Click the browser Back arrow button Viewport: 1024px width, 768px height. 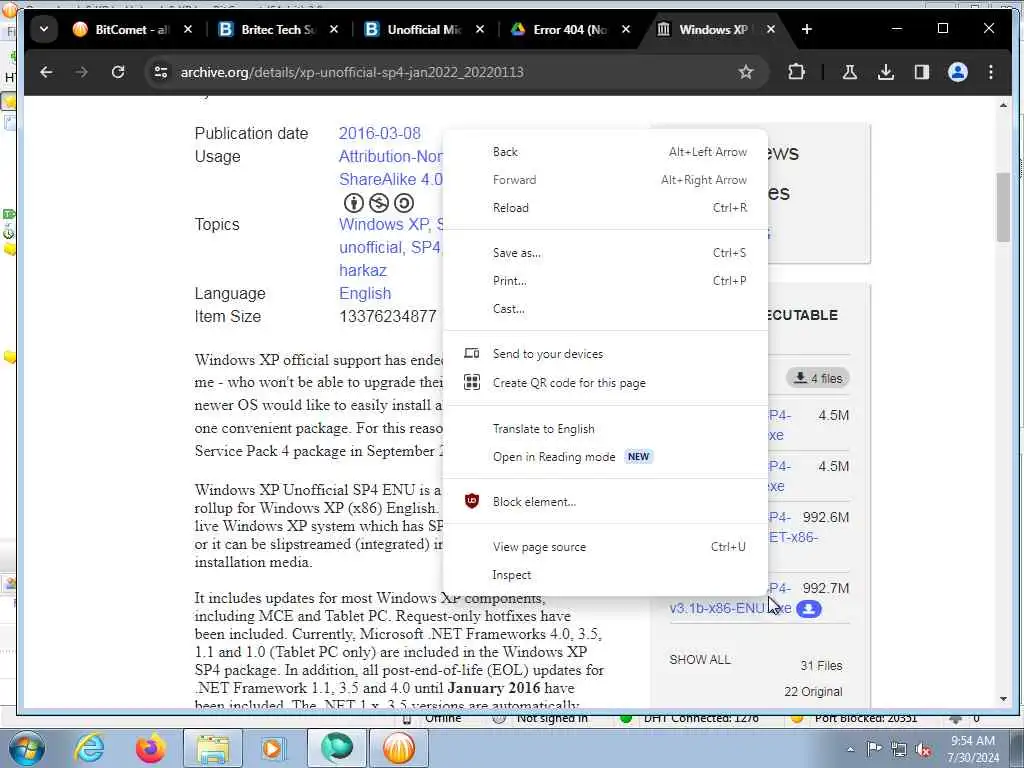(46, 72)
